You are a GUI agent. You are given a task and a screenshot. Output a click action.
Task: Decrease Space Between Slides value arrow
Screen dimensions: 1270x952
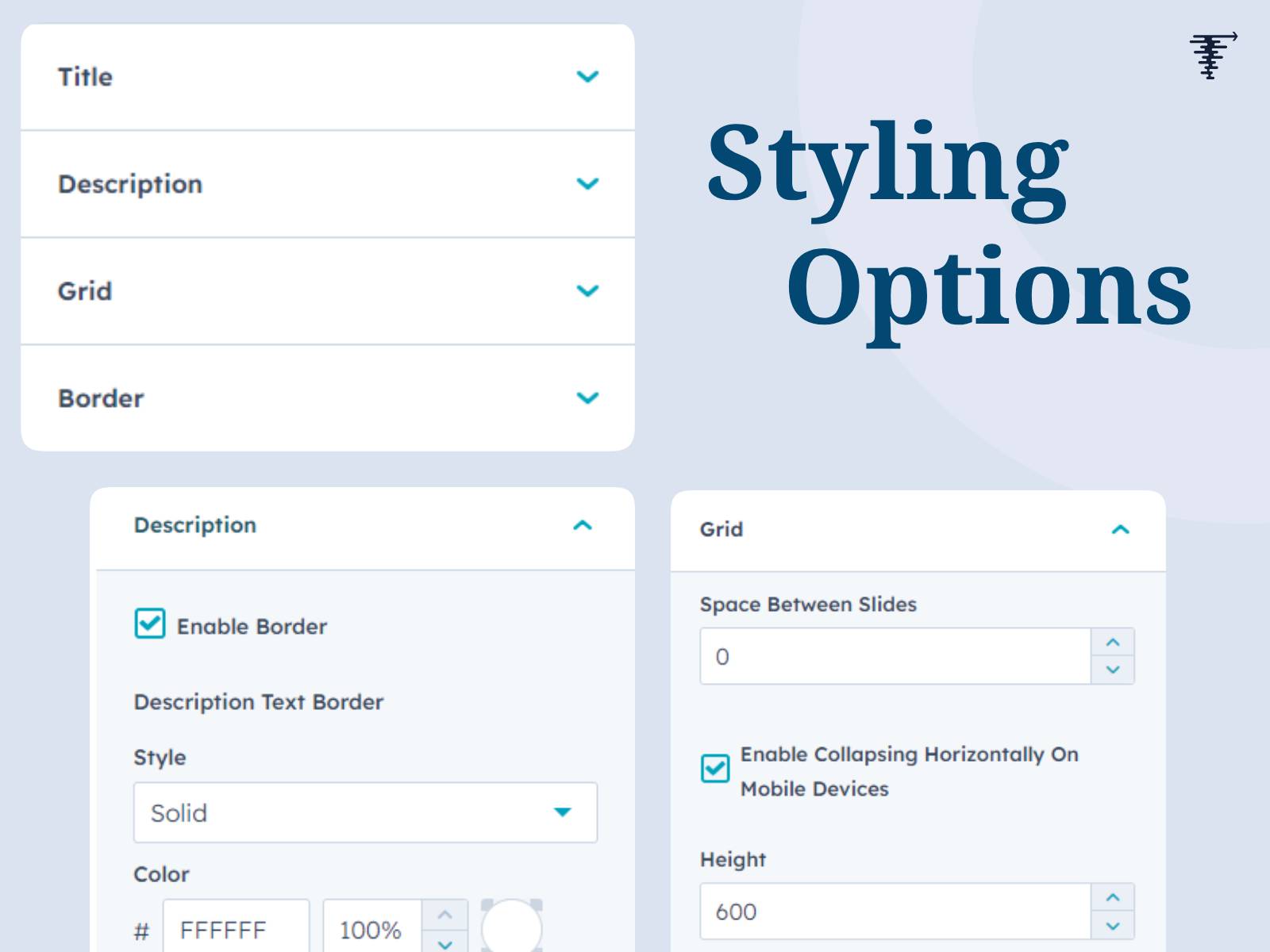coord(1113,670)
